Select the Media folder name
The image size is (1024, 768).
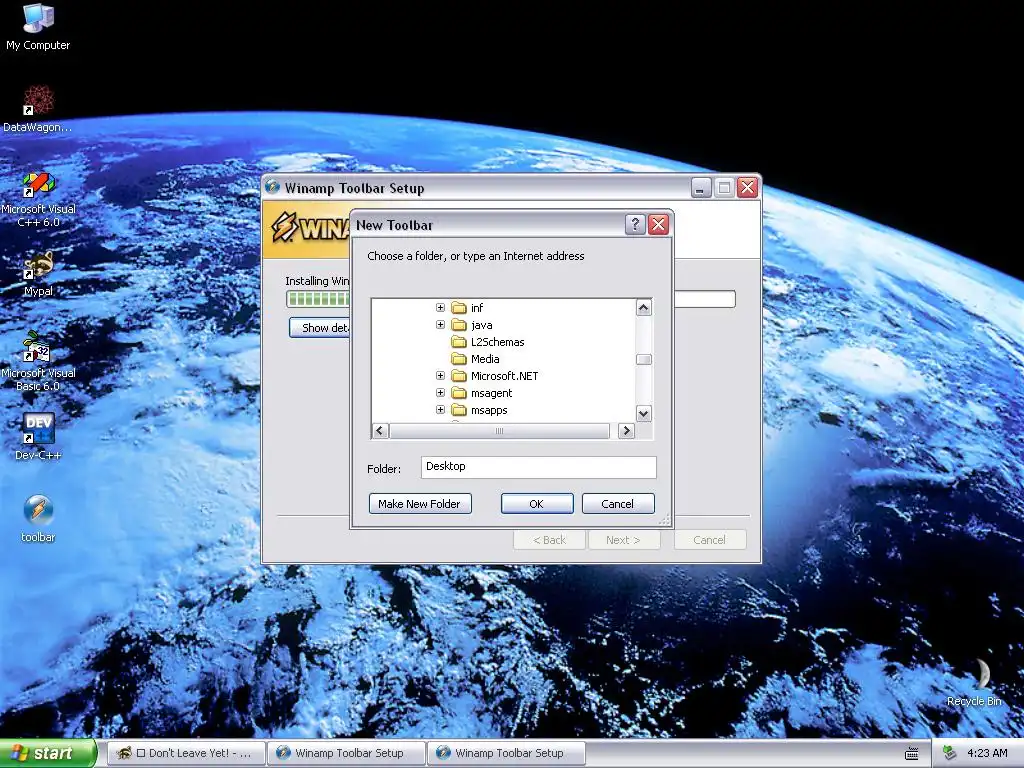click(485, 359)
